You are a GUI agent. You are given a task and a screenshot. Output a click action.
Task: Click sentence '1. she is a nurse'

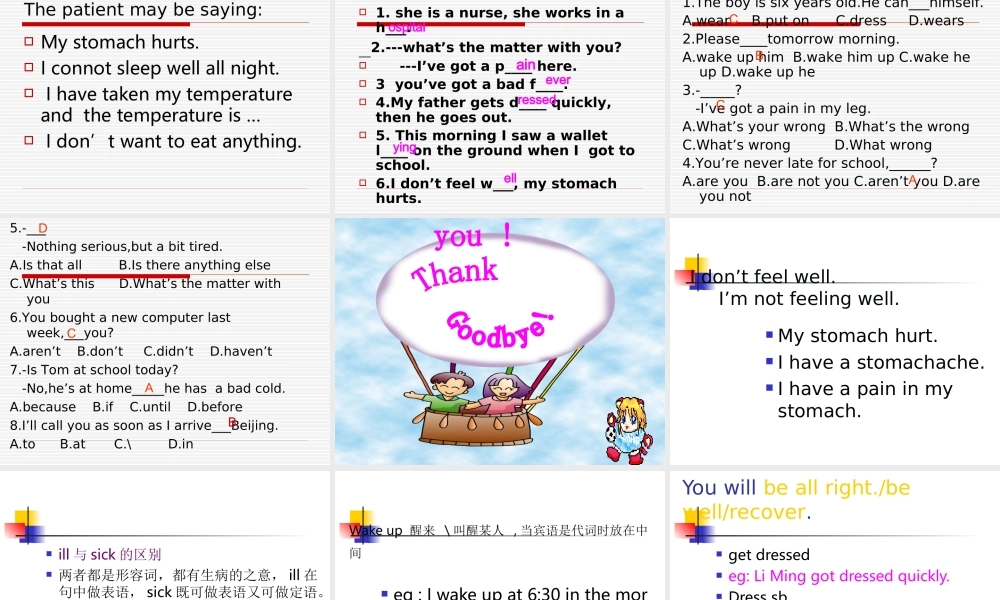(x=500, y=20)
